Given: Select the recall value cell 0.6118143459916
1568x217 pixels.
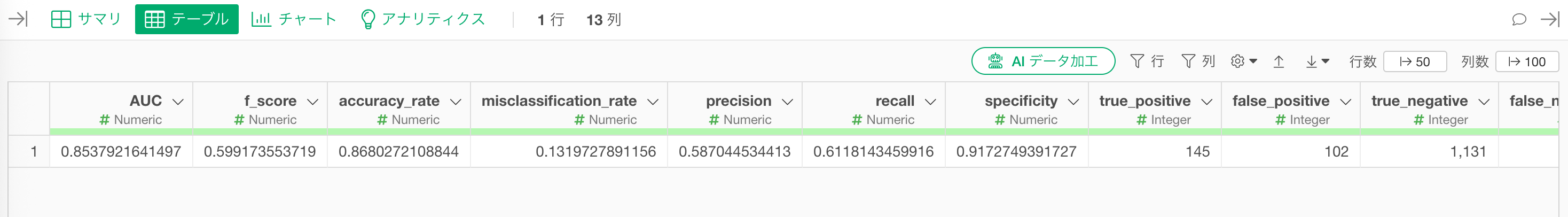Looking at the screenshot, I should 873,151.
